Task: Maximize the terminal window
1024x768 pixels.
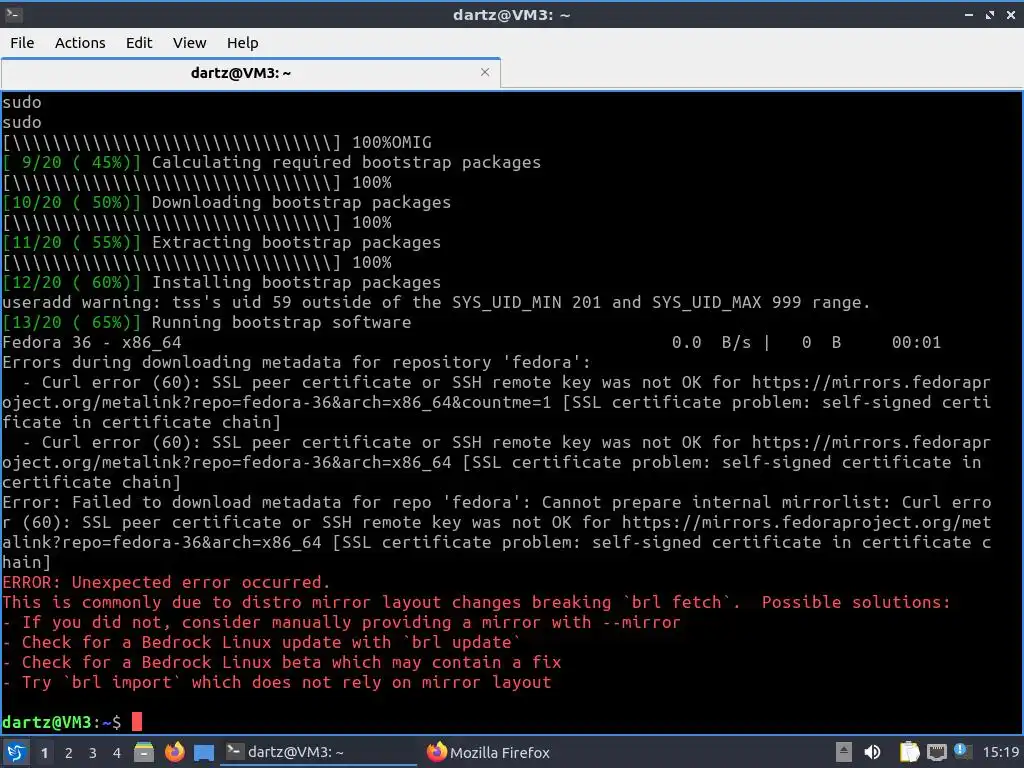Action: (990, 14)
